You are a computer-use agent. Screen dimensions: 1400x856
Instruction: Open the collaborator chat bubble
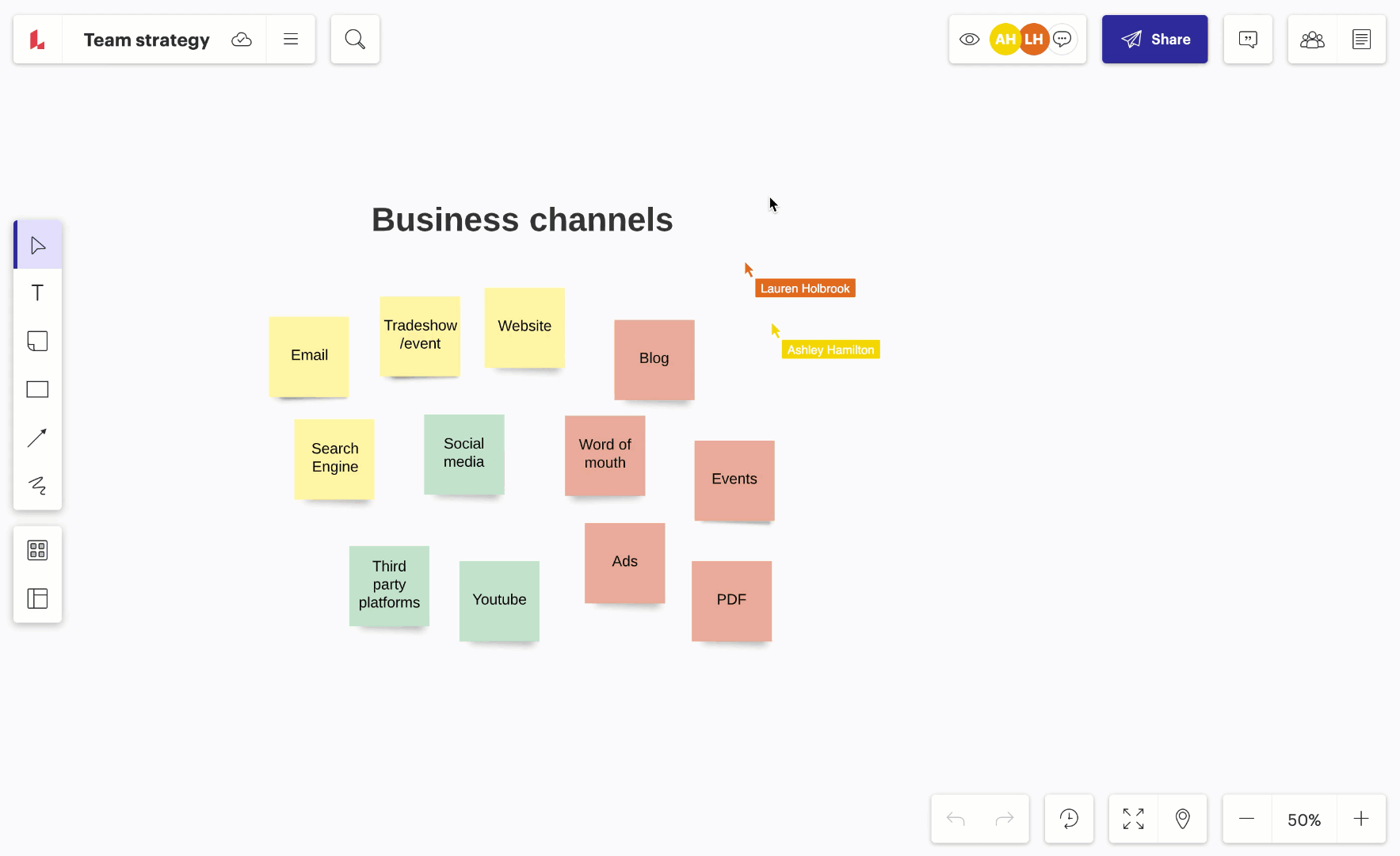click(x=1062, y=40)
